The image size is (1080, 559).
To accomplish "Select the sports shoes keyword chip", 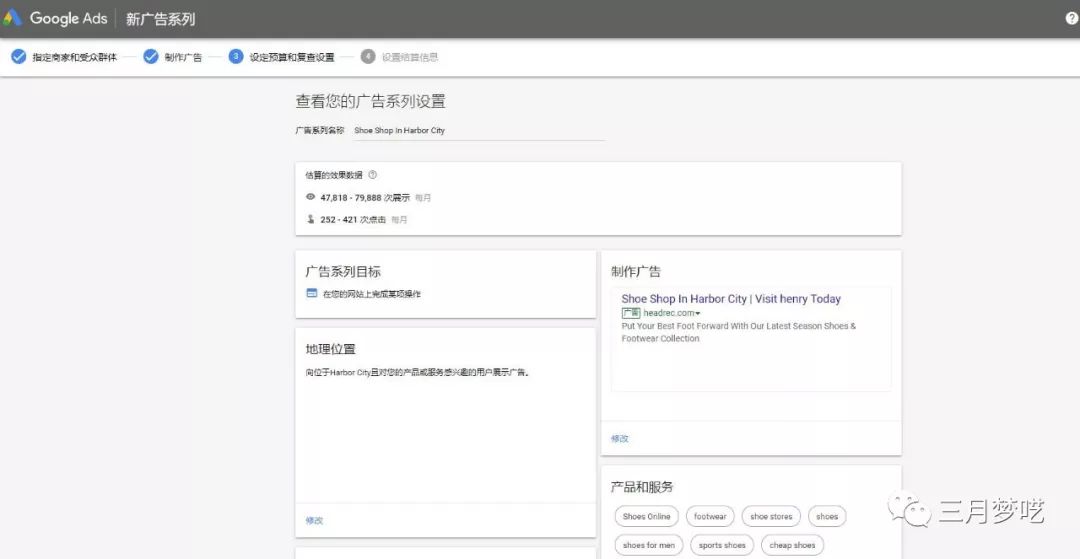I will (722, 545).
